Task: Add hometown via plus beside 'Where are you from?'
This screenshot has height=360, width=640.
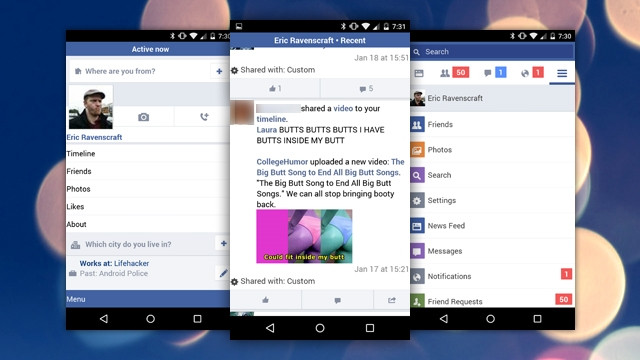Action: pyautogui.click(x=219, y=71)
